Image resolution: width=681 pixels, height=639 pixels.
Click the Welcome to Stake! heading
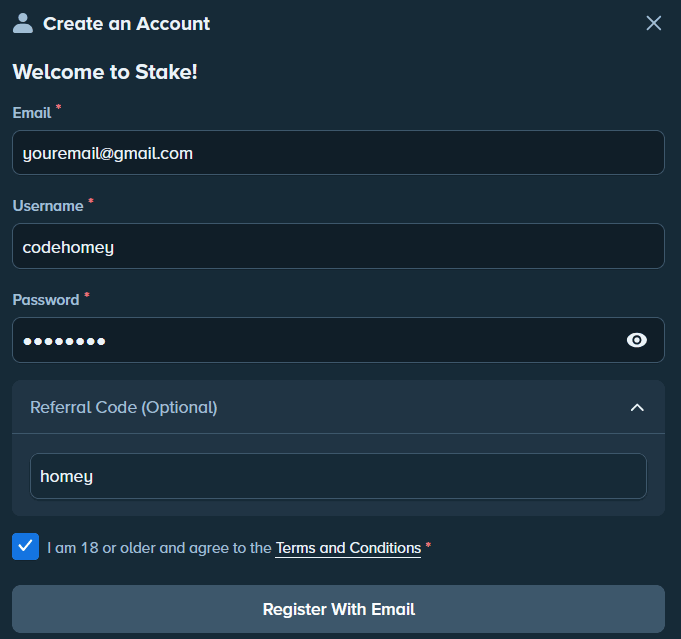click(105, 72)
